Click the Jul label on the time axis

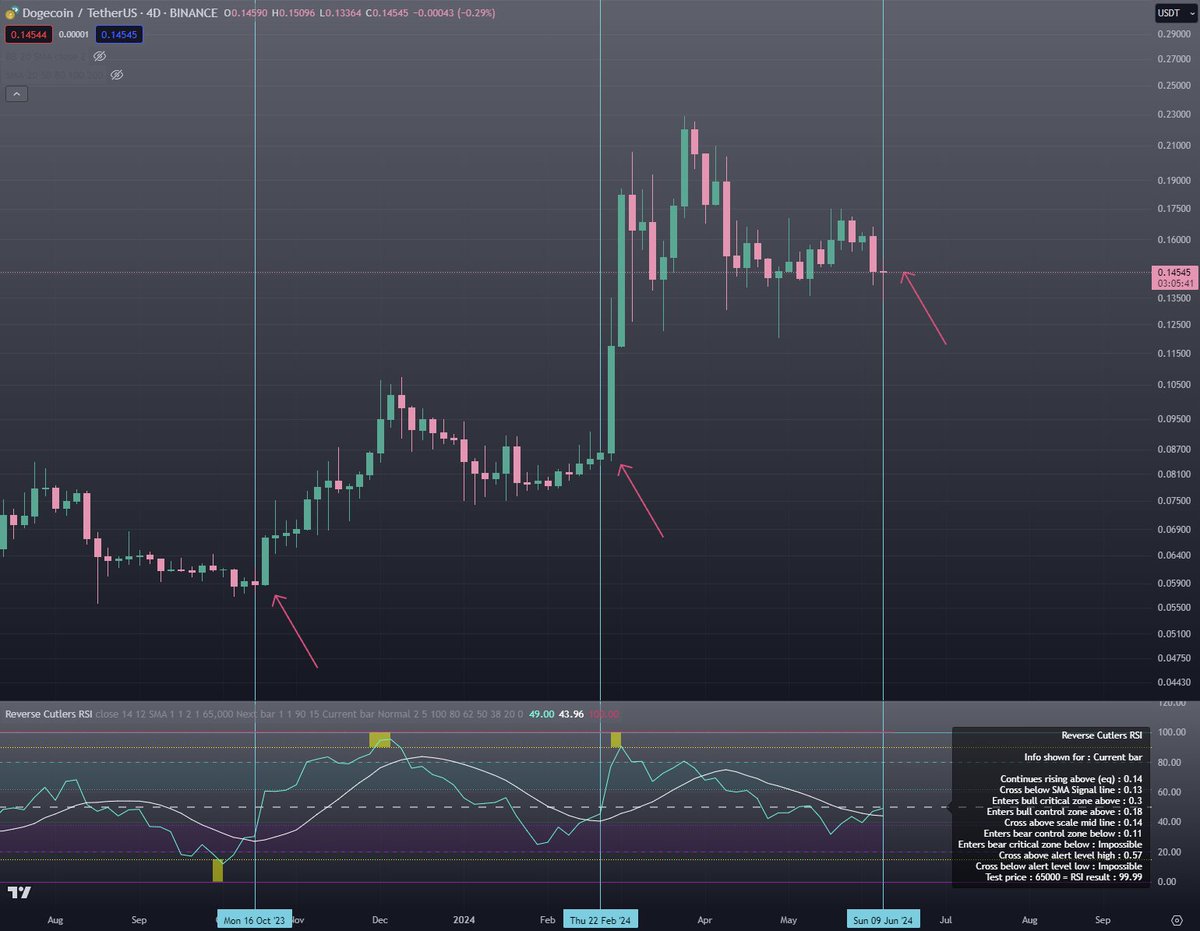pyautogui.click(x=946, y=919)
